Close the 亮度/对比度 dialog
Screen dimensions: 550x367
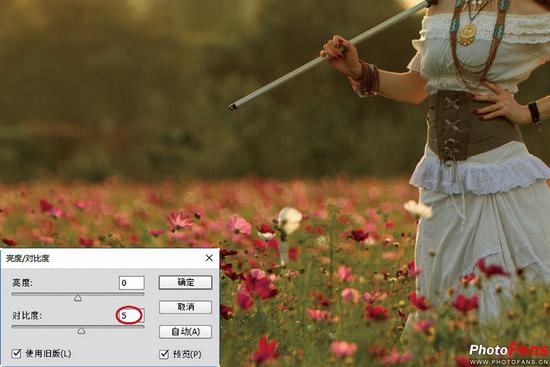[x=209, y=258]
